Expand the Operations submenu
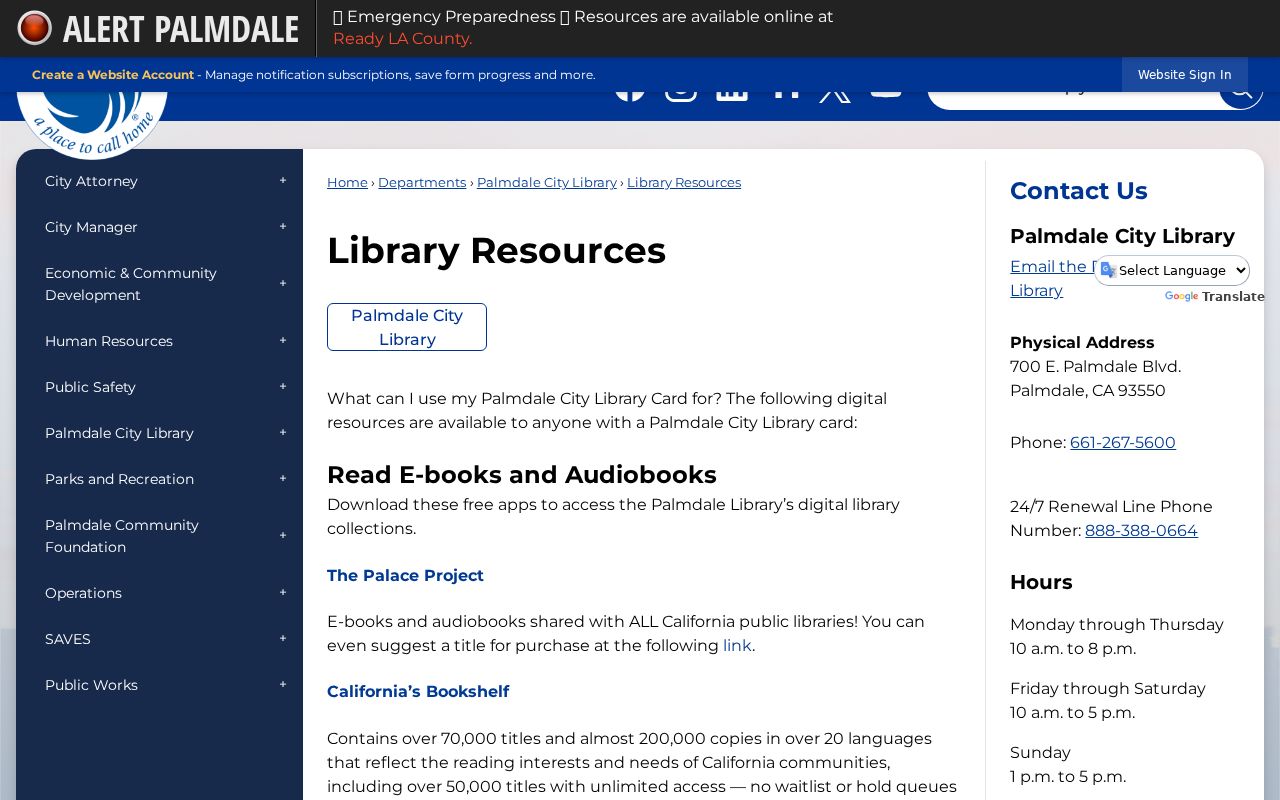1280x800 pixels. (283, 593)
